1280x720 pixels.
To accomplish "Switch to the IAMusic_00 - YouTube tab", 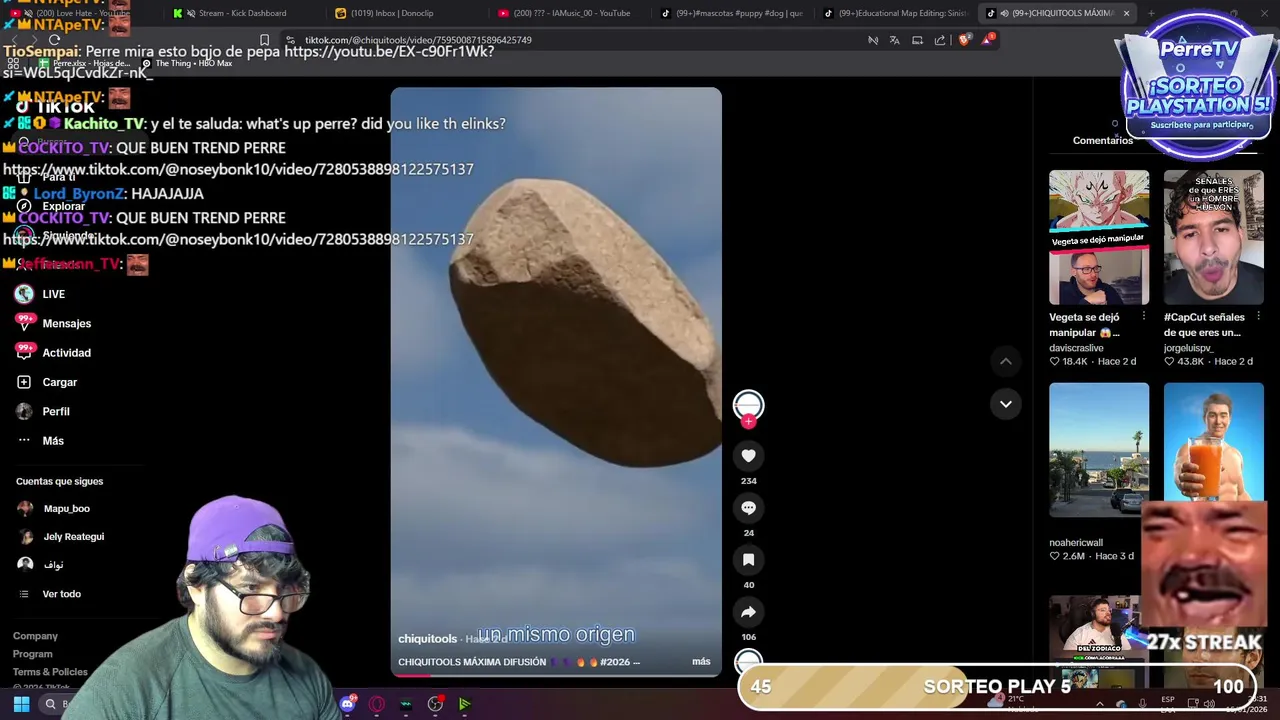I will 567,13.
